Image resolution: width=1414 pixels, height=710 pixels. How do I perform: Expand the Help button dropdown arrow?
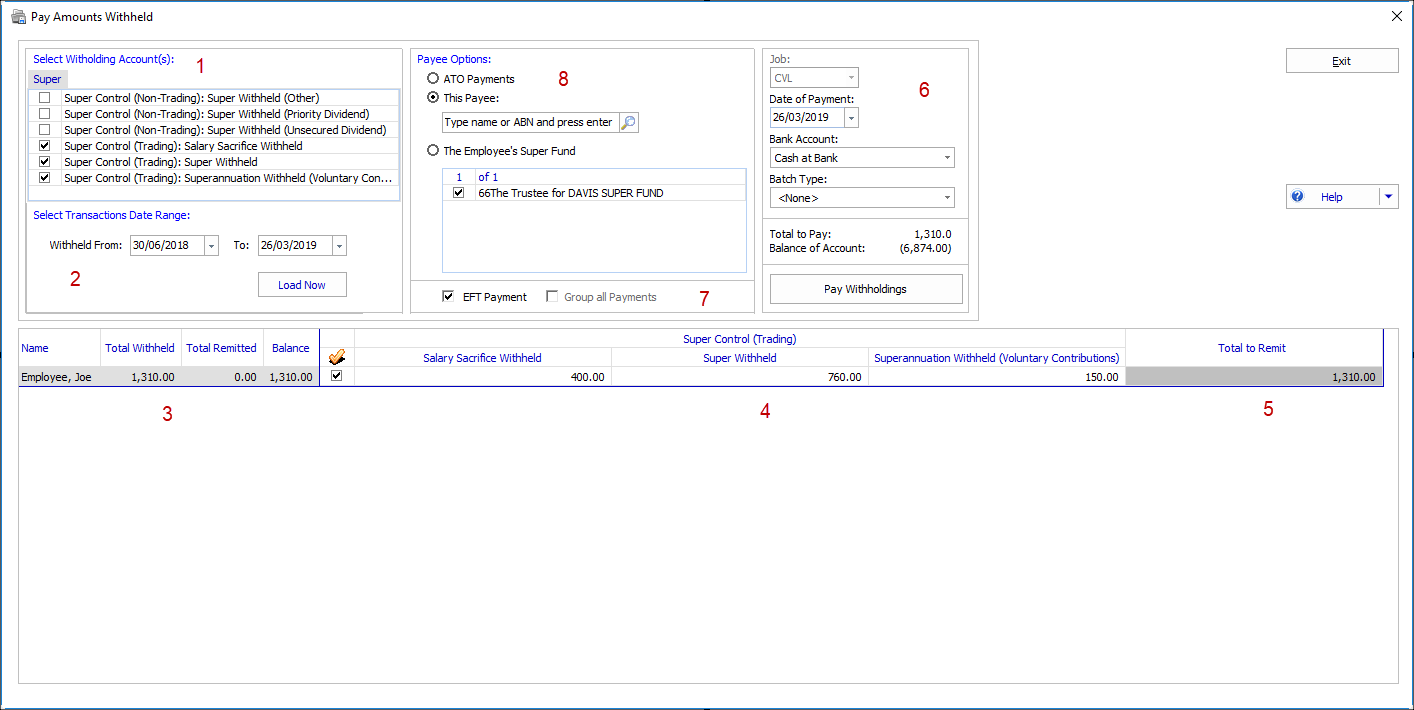tap(1388, 197)
